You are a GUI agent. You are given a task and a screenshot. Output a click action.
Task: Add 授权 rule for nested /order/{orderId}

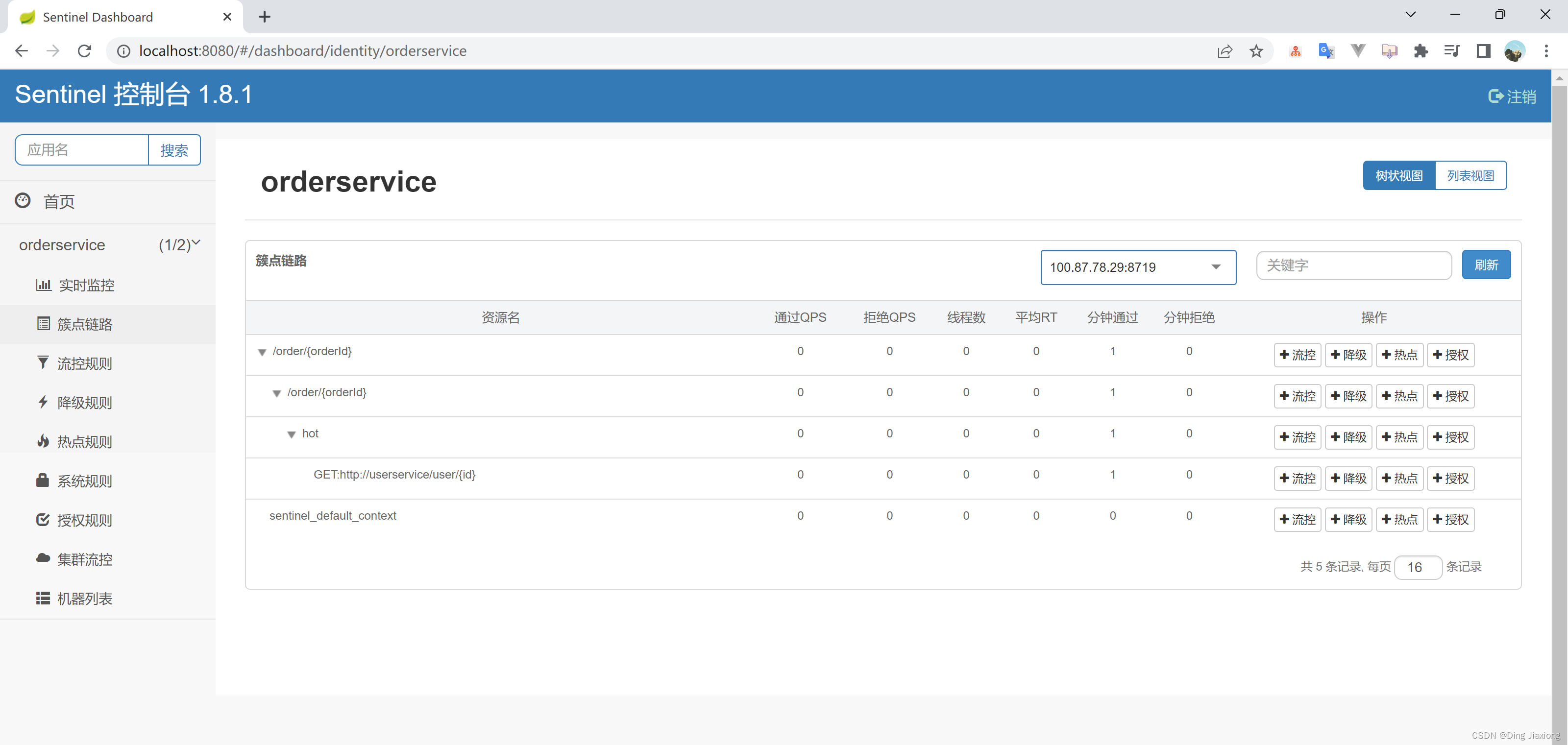pyautogui.click(x=1450, y=396)
